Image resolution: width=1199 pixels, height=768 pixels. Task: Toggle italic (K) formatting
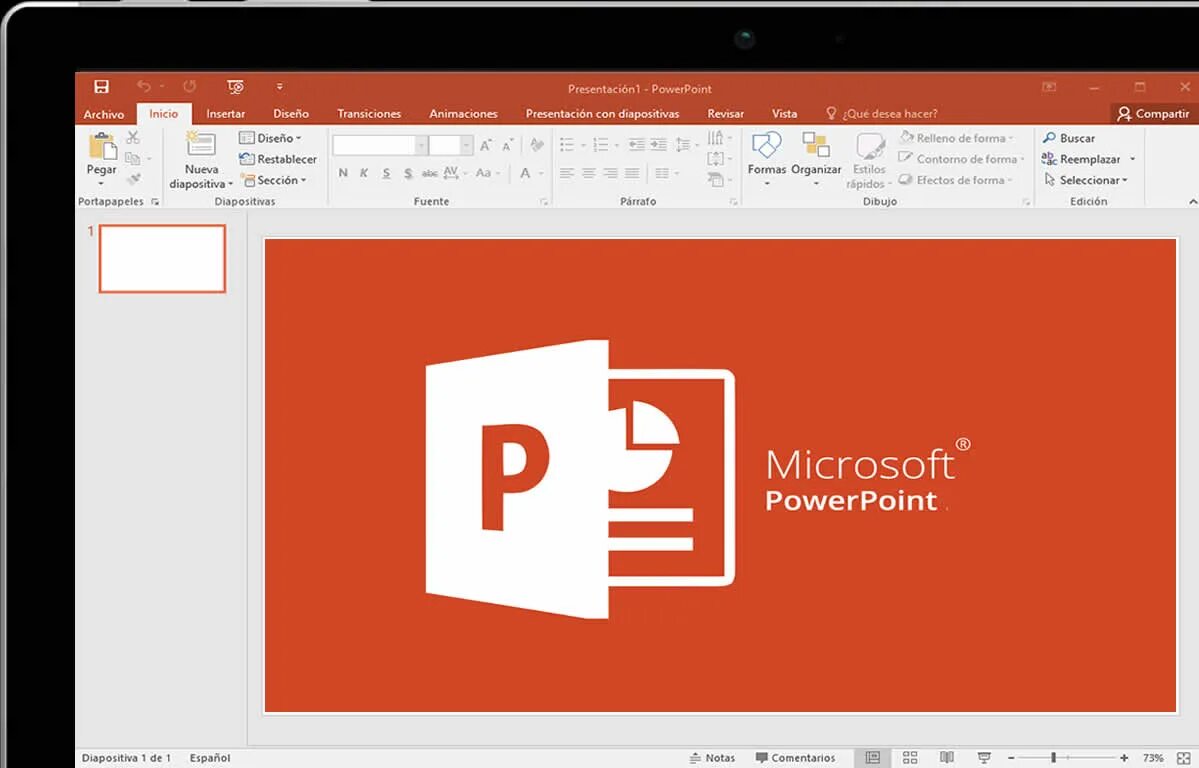pyautogui.click(x=364, y=173)
